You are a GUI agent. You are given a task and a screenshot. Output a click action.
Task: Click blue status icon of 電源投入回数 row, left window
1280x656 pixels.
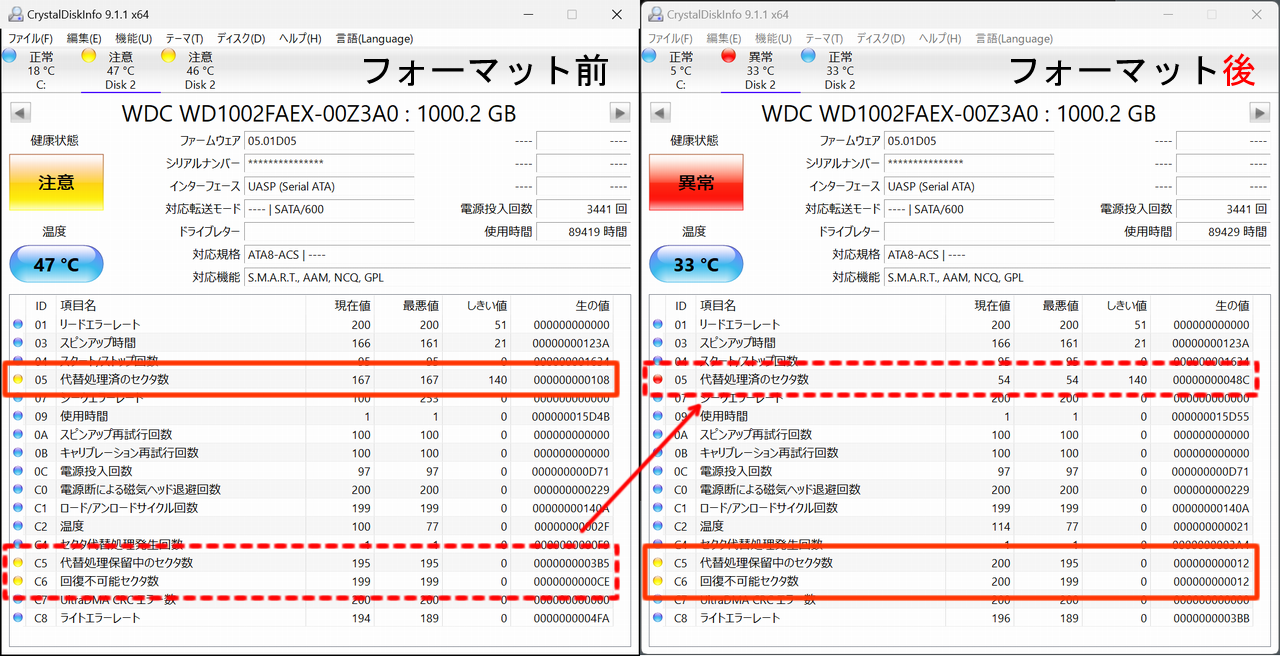point(17,471)
